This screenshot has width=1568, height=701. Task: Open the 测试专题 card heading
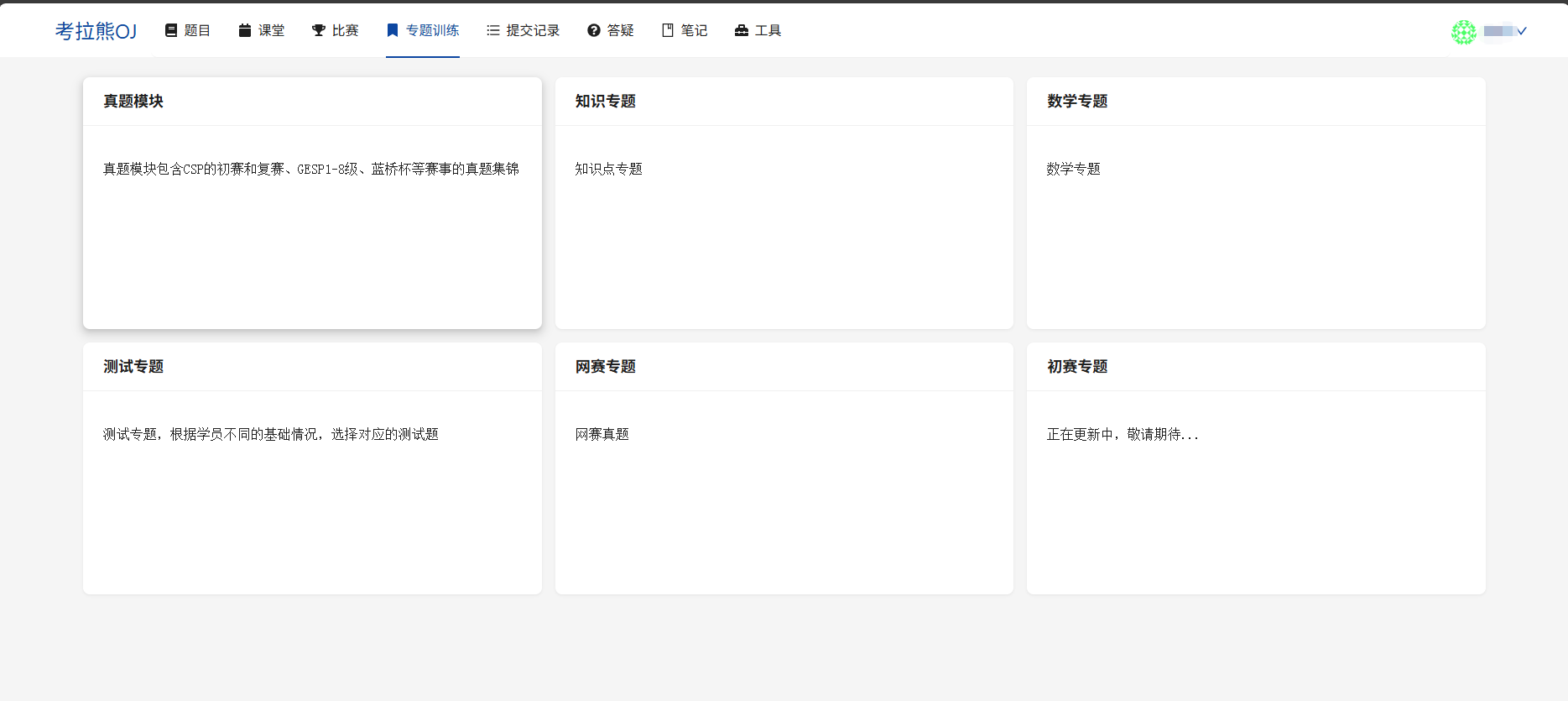133,367
